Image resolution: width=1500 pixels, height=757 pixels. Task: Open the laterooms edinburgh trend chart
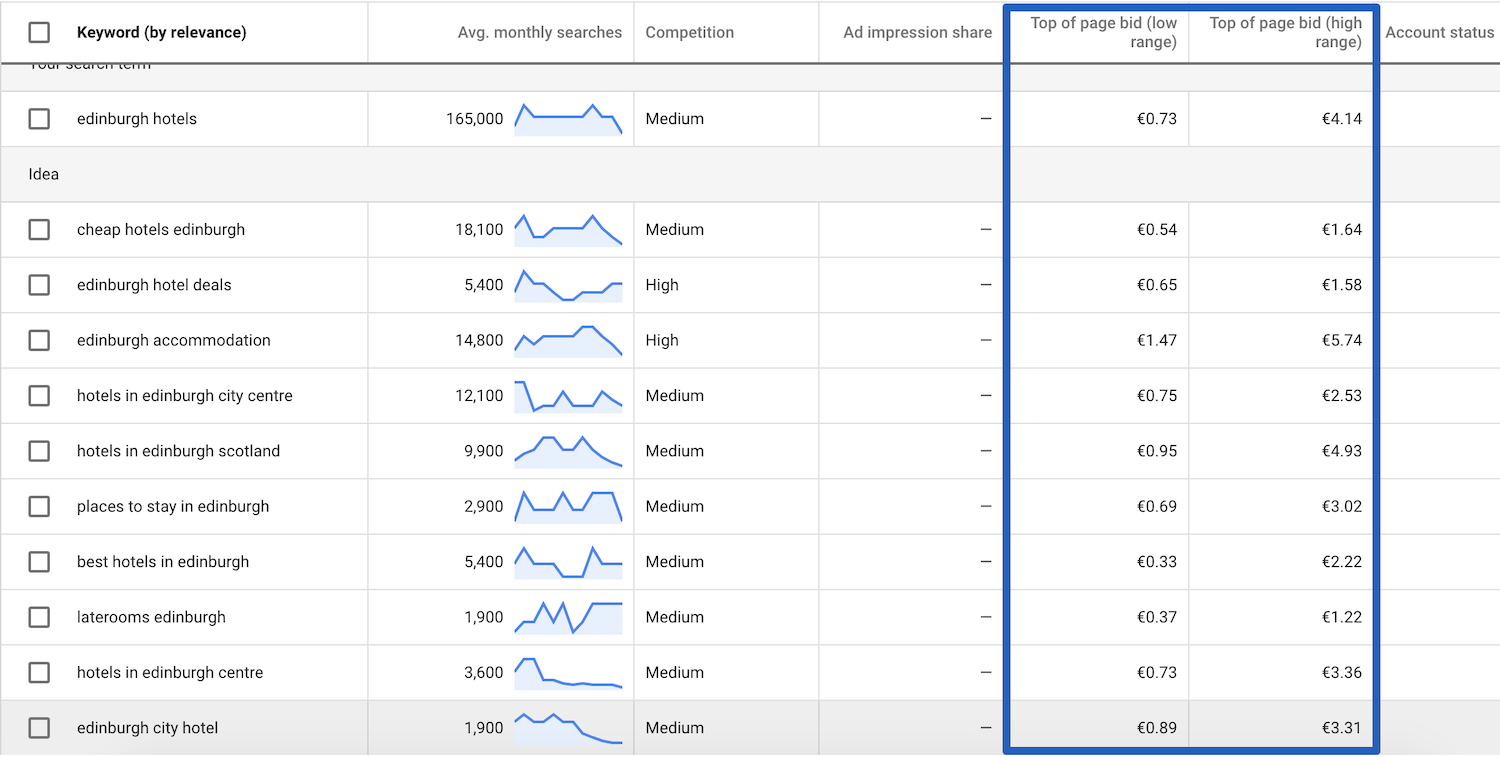568,617
